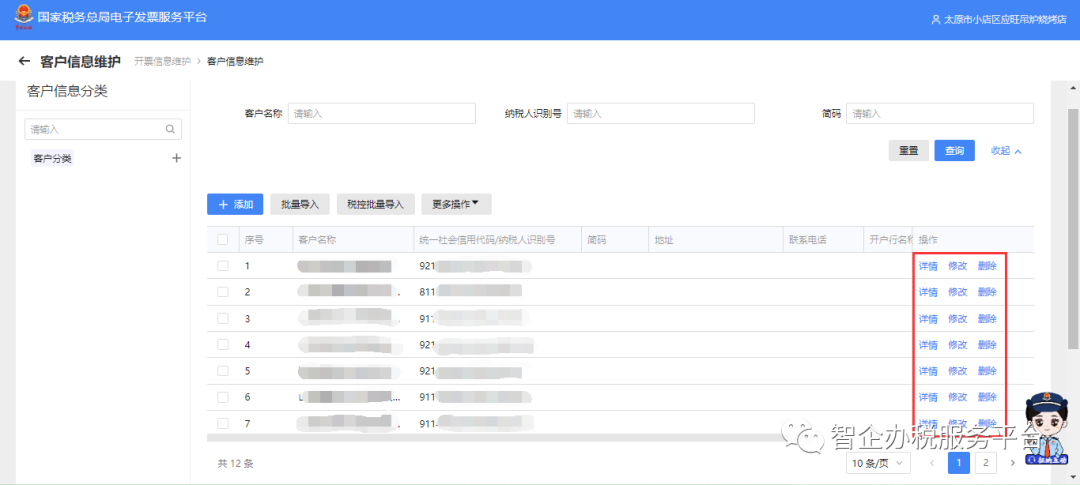Image resolution: width=1080 pixels, height=485 pixels.
Task: Click 删除 for row 6
Action: click(987, 397)
